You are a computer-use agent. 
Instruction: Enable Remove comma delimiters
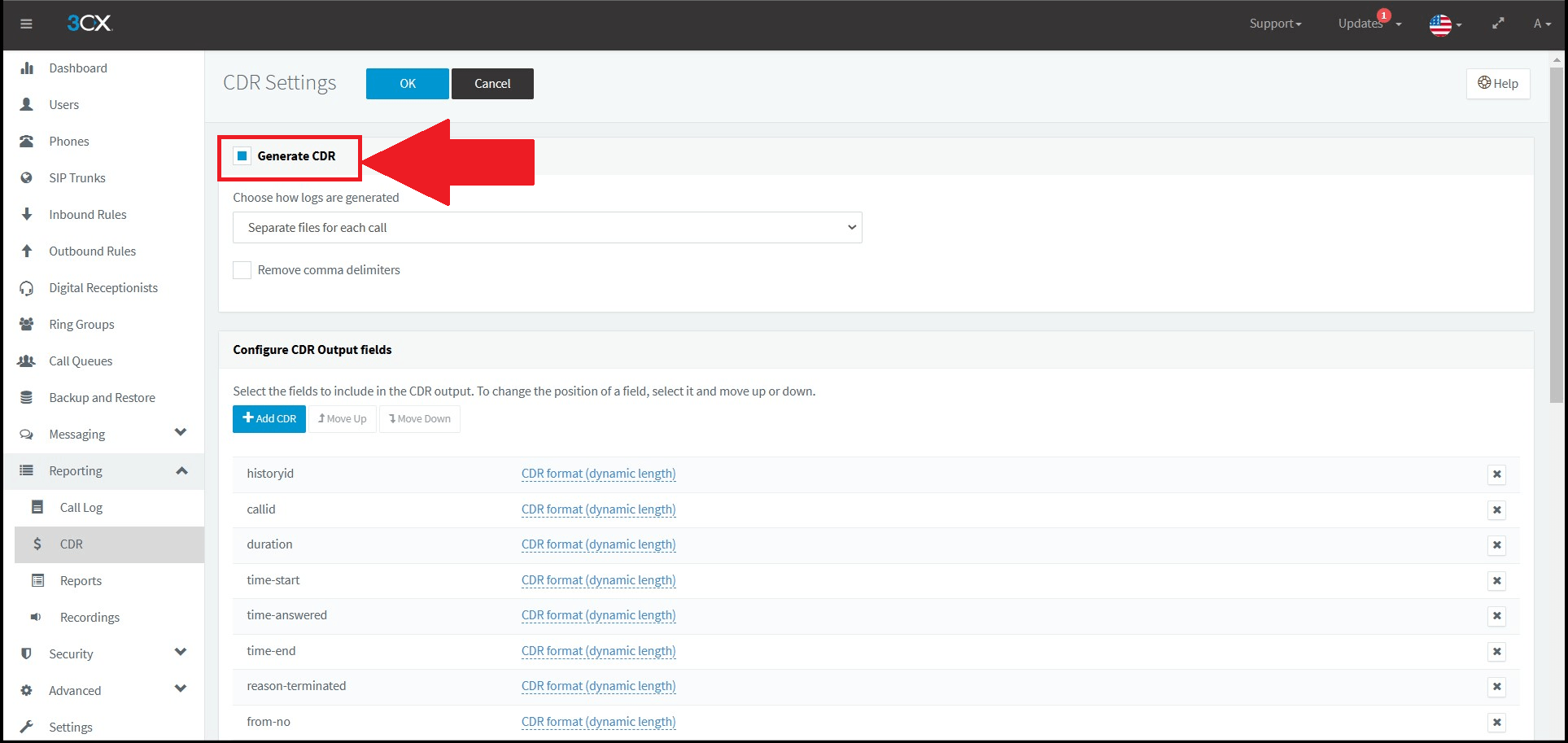tap(242, 269)
